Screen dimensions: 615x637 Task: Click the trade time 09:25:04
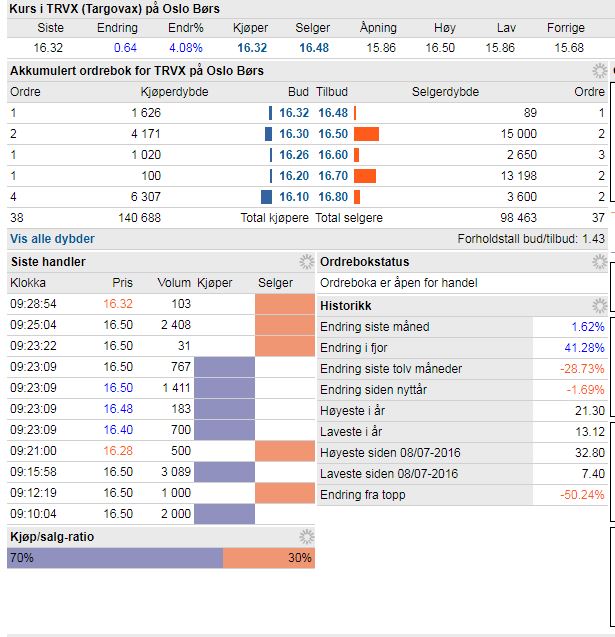(x=33, y=325)
